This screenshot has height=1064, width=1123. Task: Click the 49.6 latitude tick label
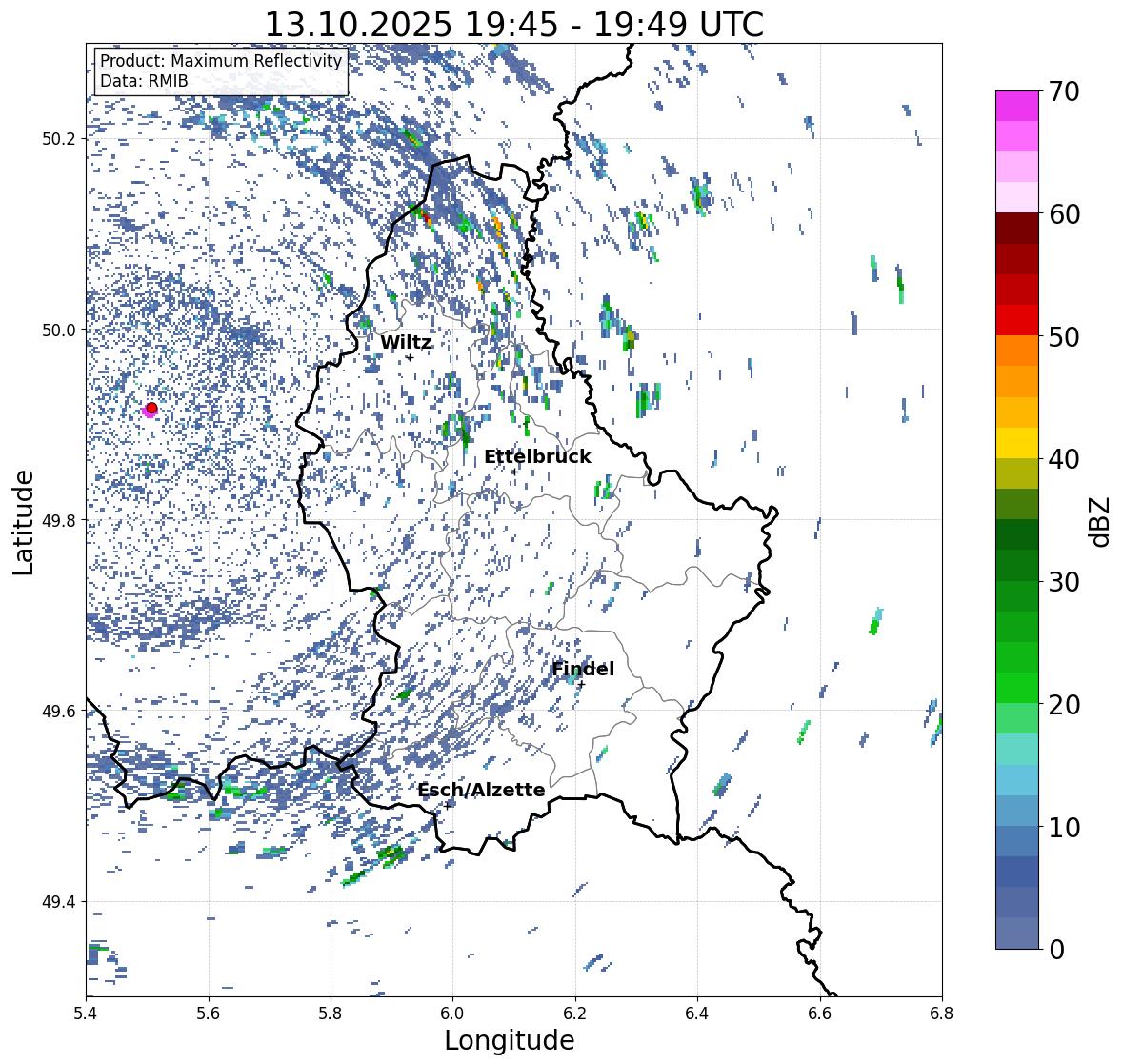[x=58, y=711]
